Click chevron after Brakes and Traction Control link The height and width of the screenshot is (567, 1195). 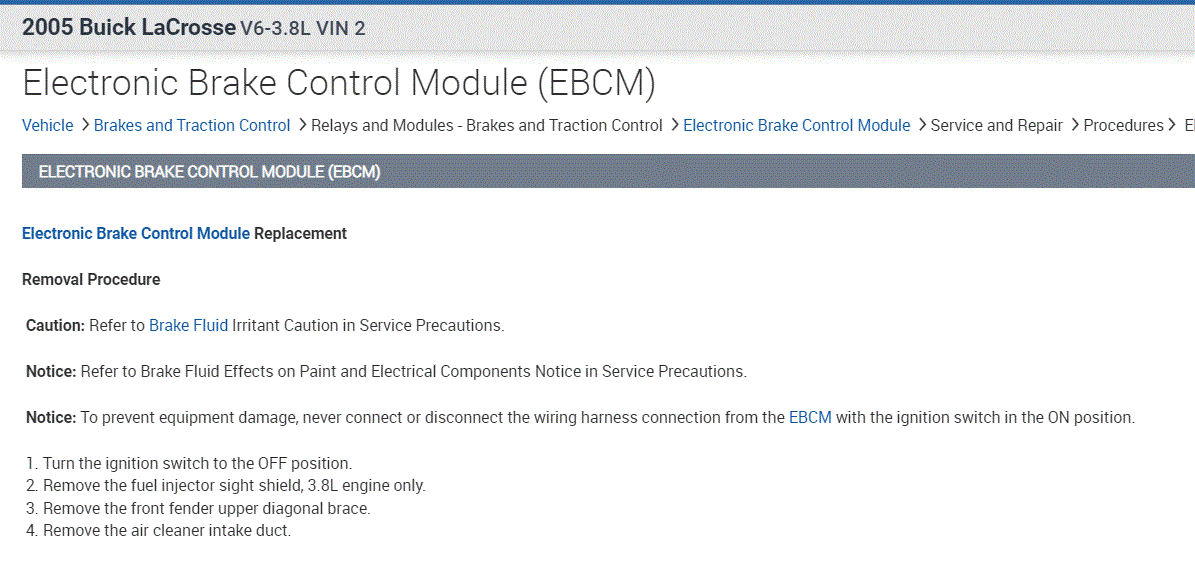pos(301,125)
